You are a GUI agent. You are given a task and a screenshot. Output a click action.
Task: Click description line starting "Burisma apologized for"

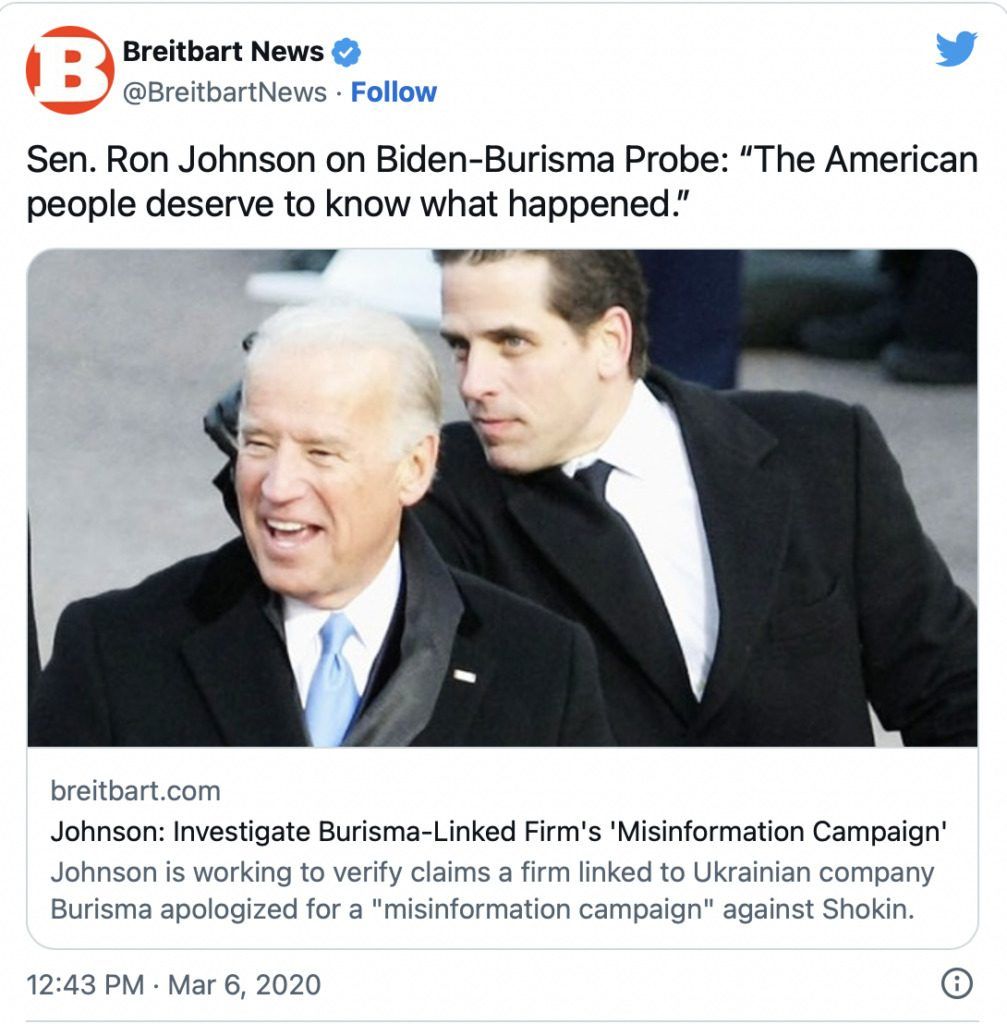(483, 908)
